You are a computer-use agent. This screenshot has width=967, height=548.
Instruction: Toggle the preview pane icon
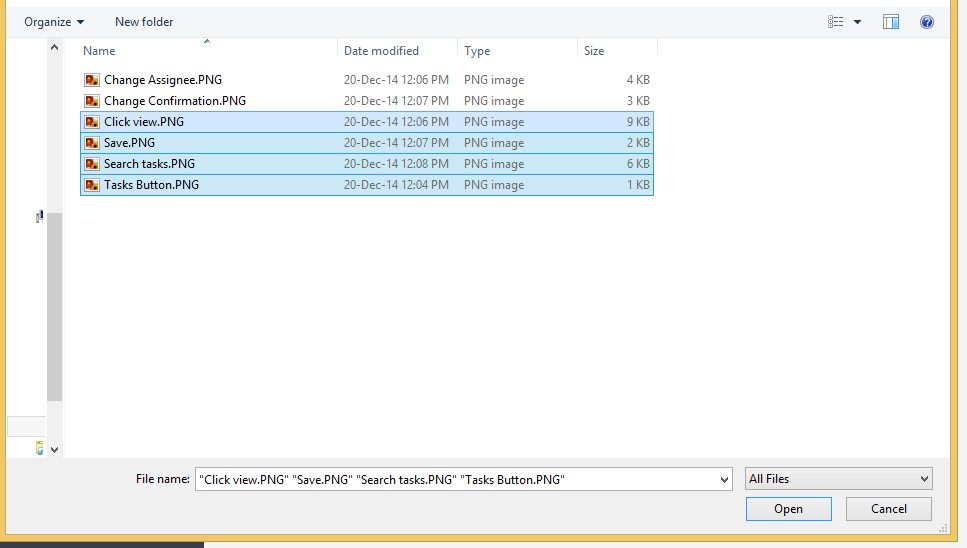point(891,22)
